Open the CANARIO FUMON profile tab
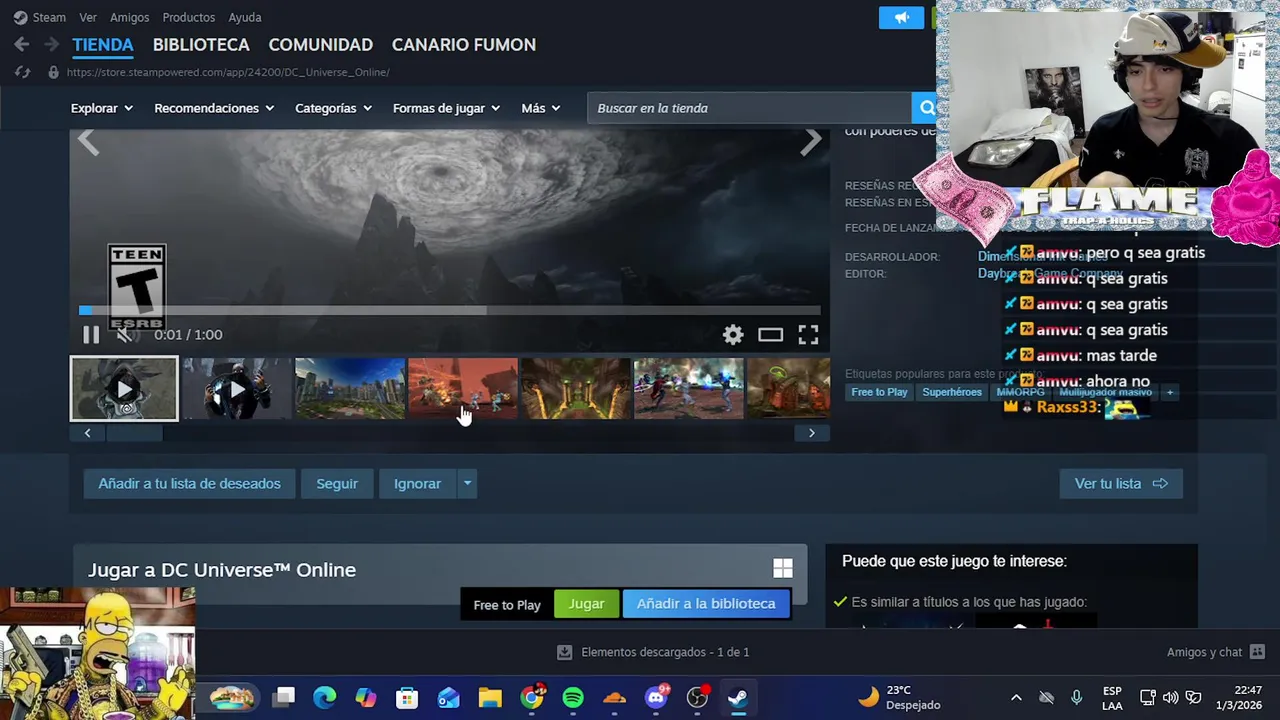Viewport: 1280px width, 720px height. pyautogui.click(x=464, y=45)
